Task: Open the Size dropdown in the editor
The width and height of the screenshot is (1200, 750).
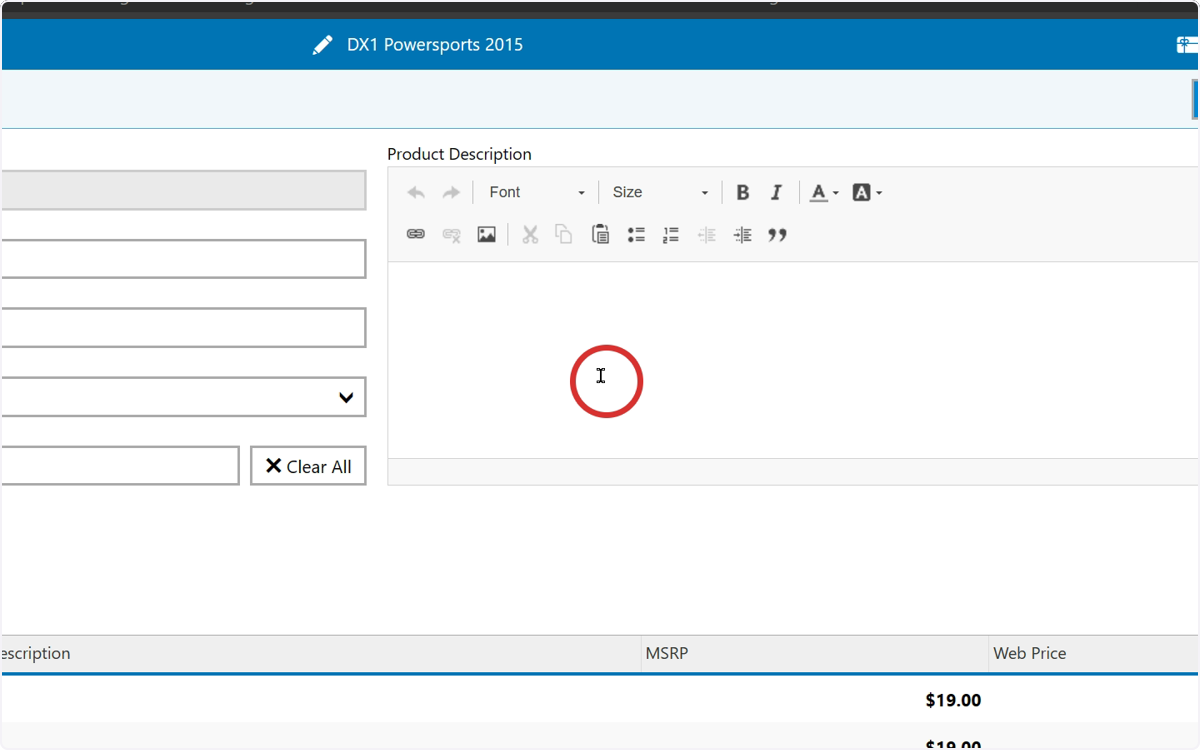Action: [x=659, y=193]
